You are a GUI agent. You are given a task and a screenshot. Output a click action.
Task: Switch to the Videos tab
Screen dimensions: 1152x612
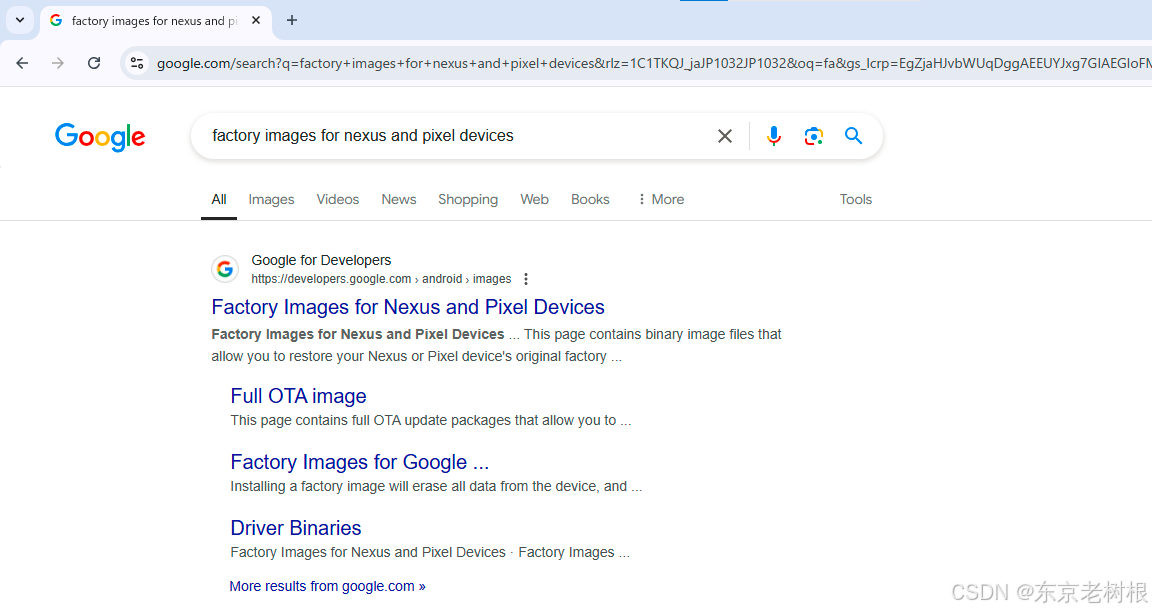338,200
